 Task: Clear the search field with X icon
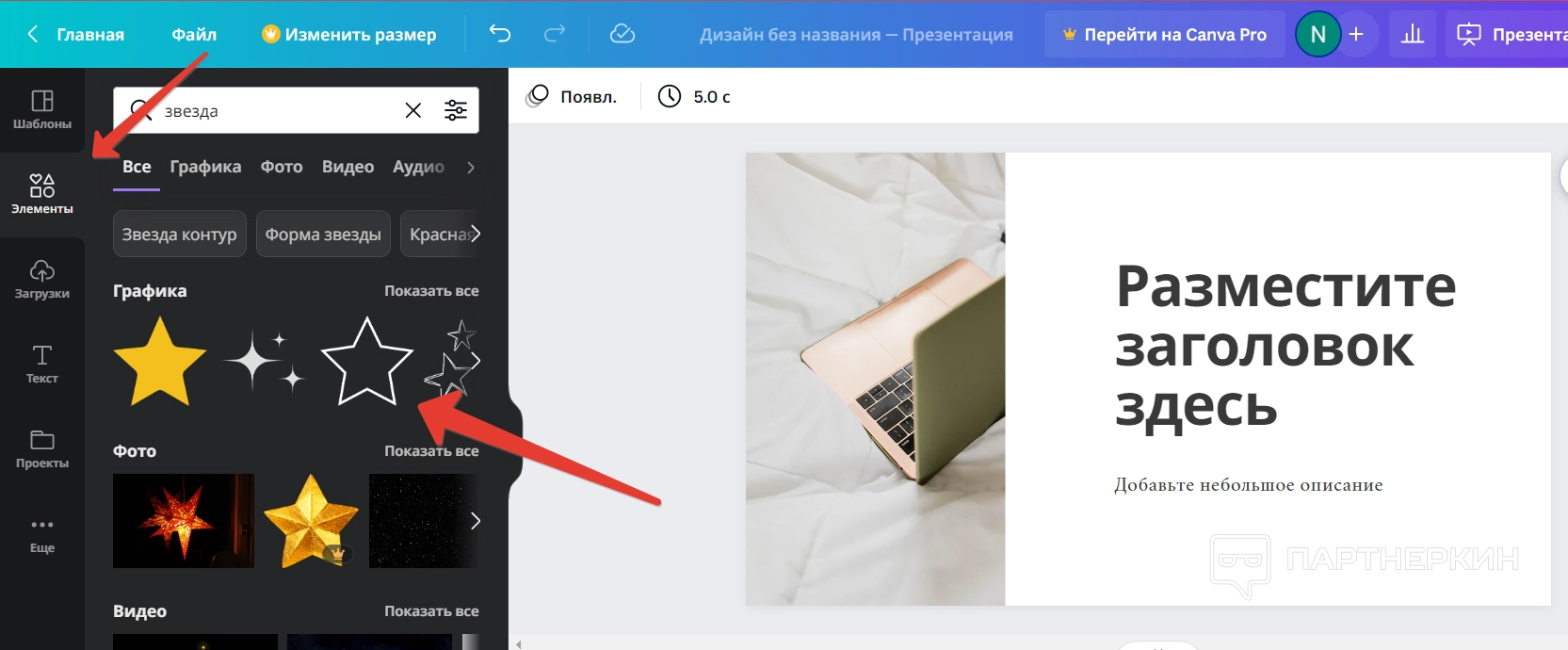pos(412,110)
